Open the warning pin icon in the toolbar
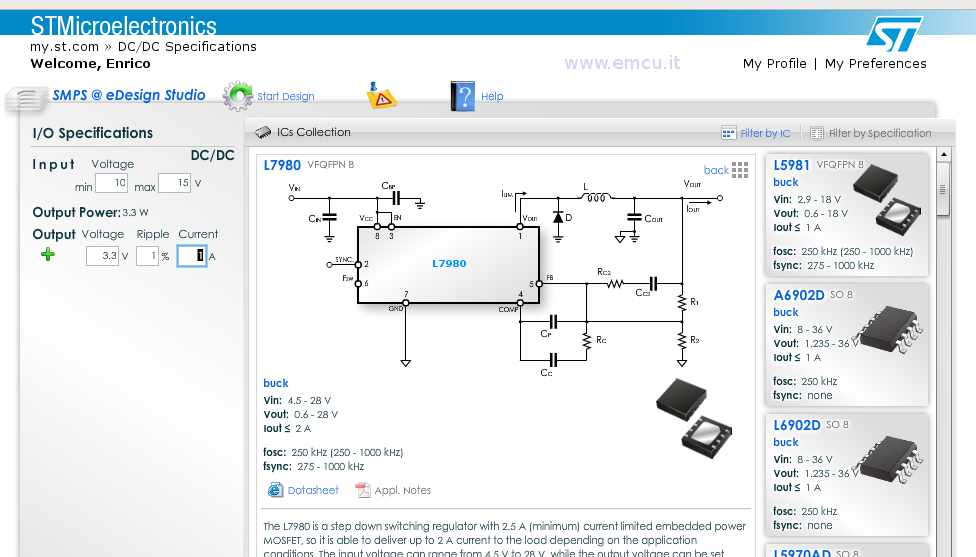The height and width of the screenshot is (557, 976). click(381, 96)
